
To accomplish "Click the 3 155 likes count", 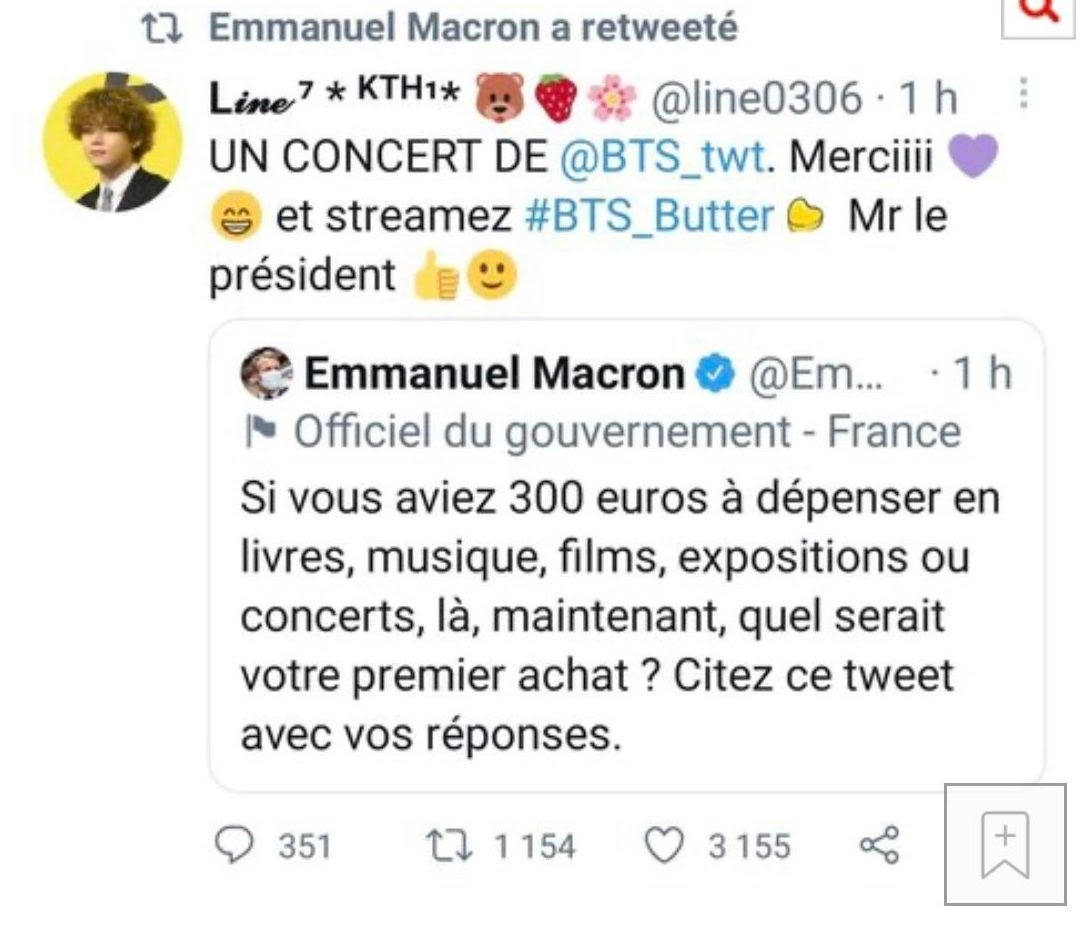I will (749, 846).
